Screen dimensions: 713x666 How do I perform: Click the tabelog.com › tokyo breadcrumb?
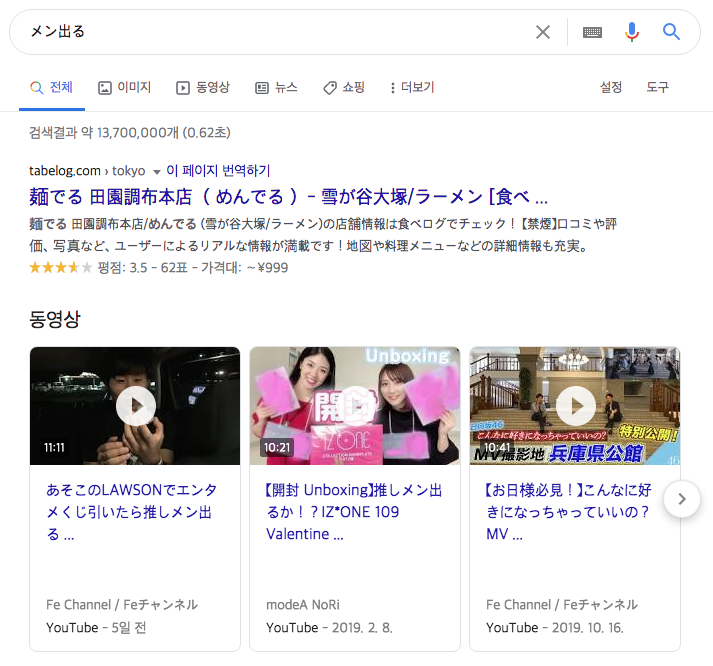(x=87, y=171)
